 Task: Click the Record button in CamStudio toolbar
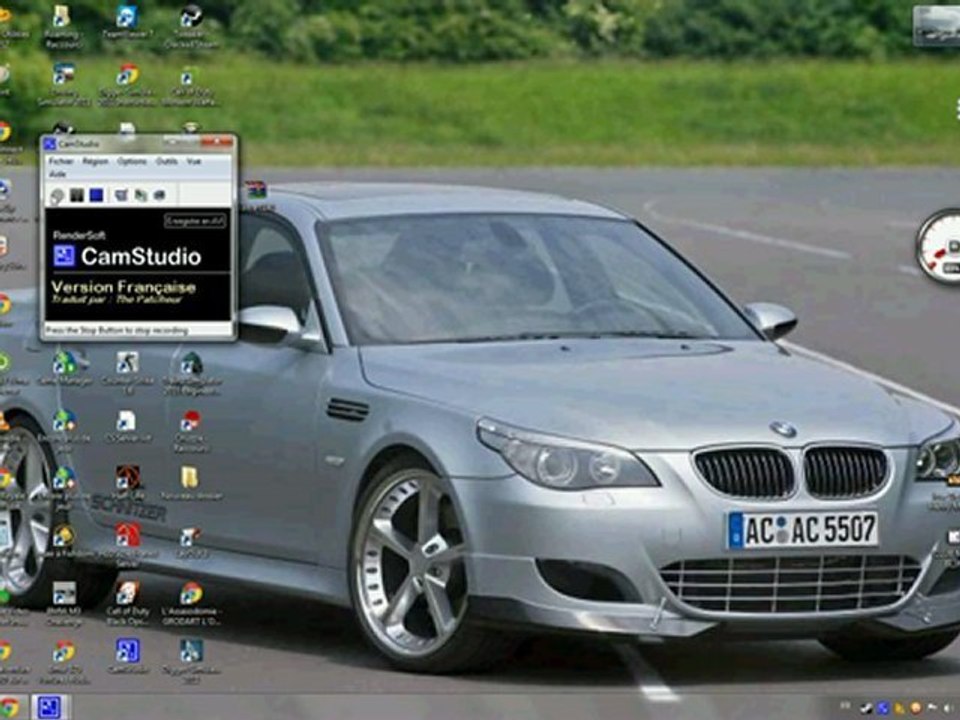tap(57, 196)
